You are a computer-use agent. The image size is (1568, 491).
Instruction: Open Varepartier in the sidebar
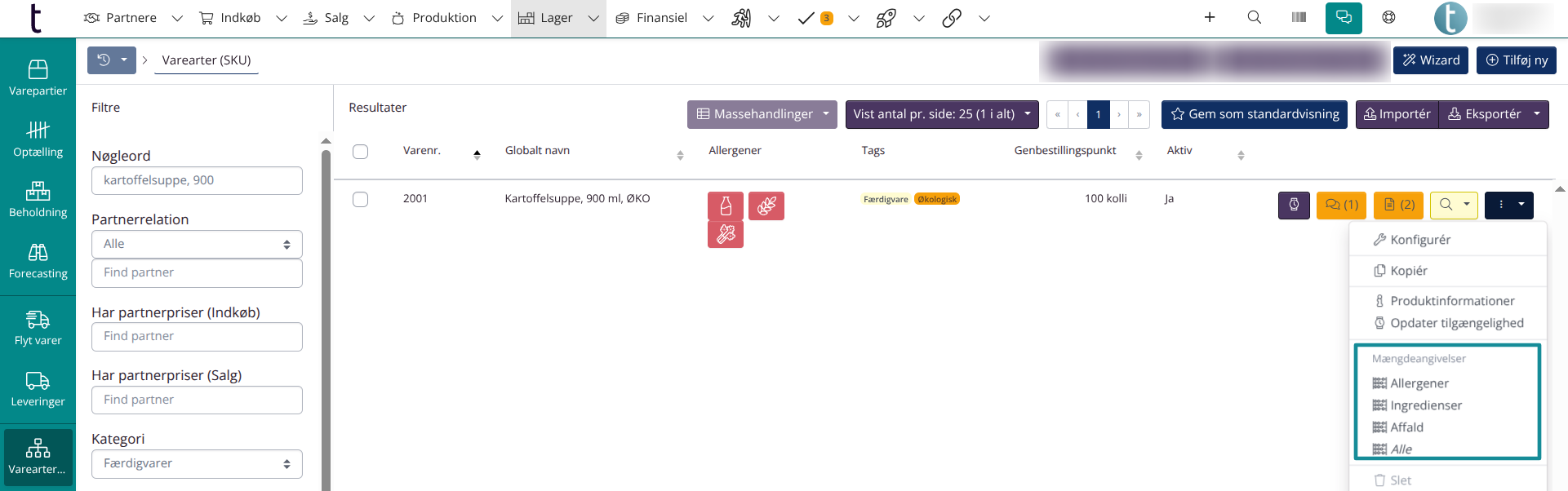click(x=38, y=78)
